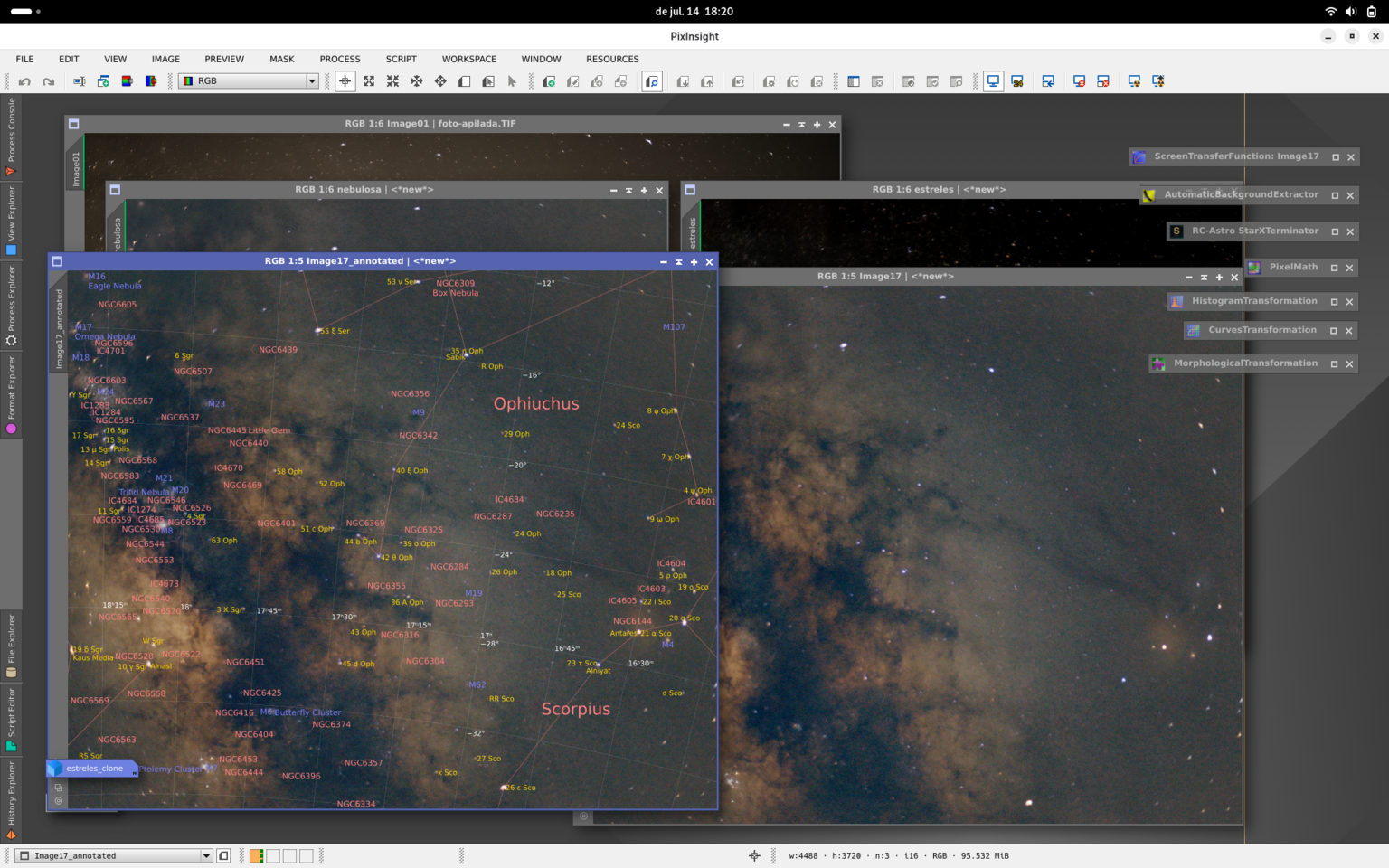Click the Image01 window view icon
Screen dimensions: 1389x868
point(74,124)
